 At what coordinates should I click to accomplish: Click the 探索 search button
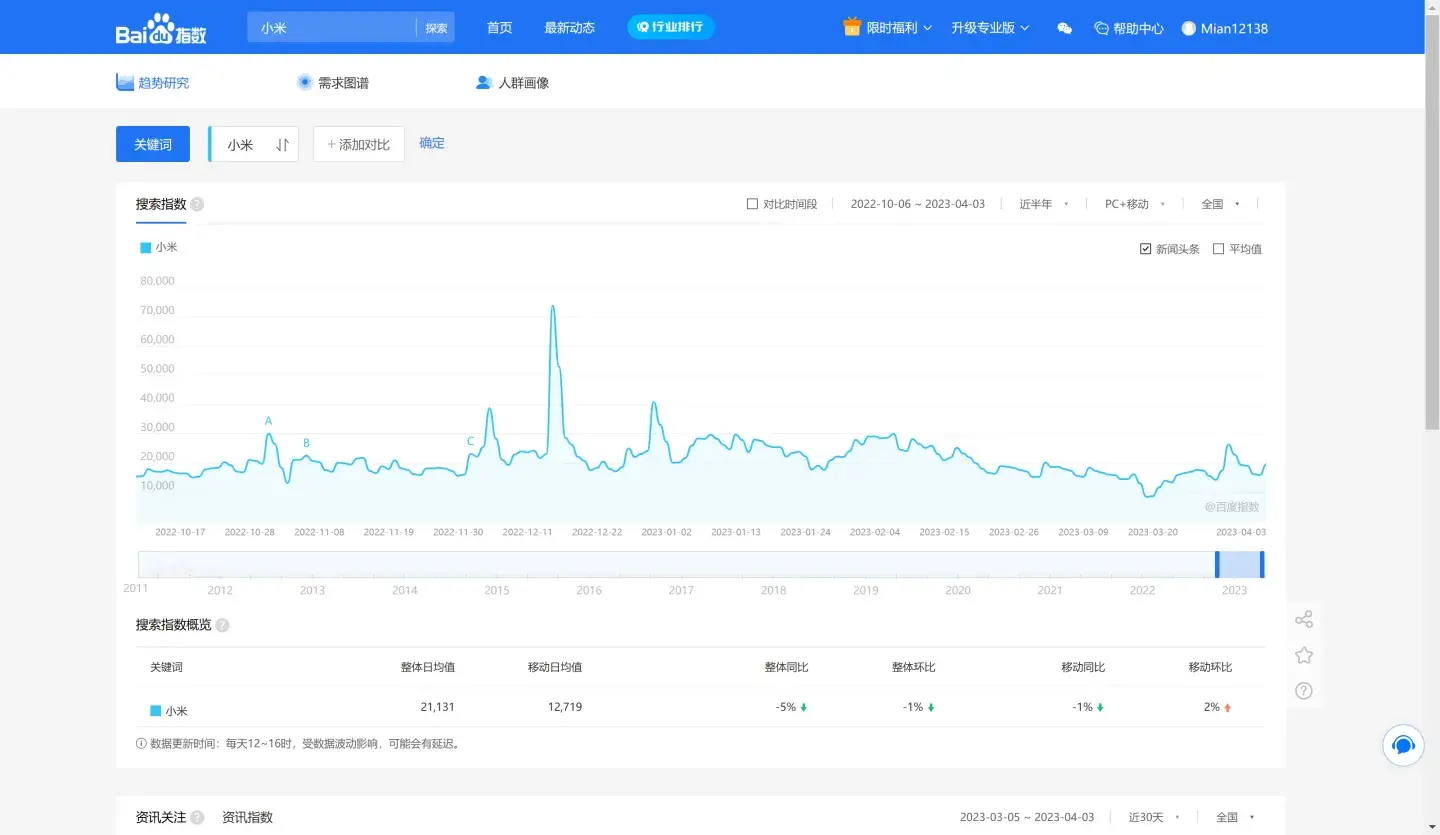pyautogui.click(x=436, y=28)
